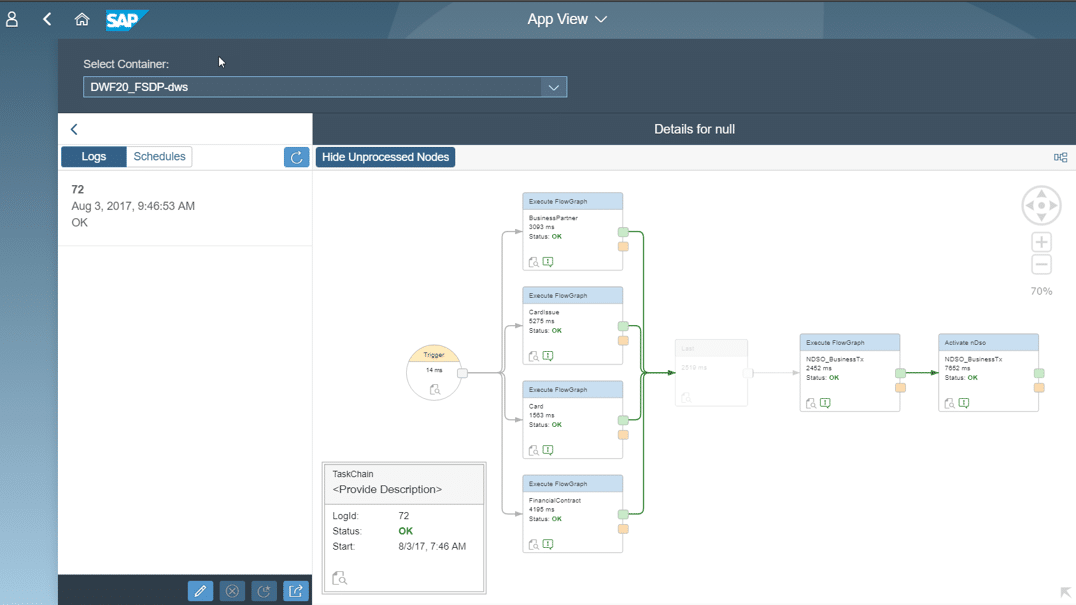1076x605 pixels.
Task: Open the TaskChain log detail icon
Action: pyautogui.click(x=340, y=578)
